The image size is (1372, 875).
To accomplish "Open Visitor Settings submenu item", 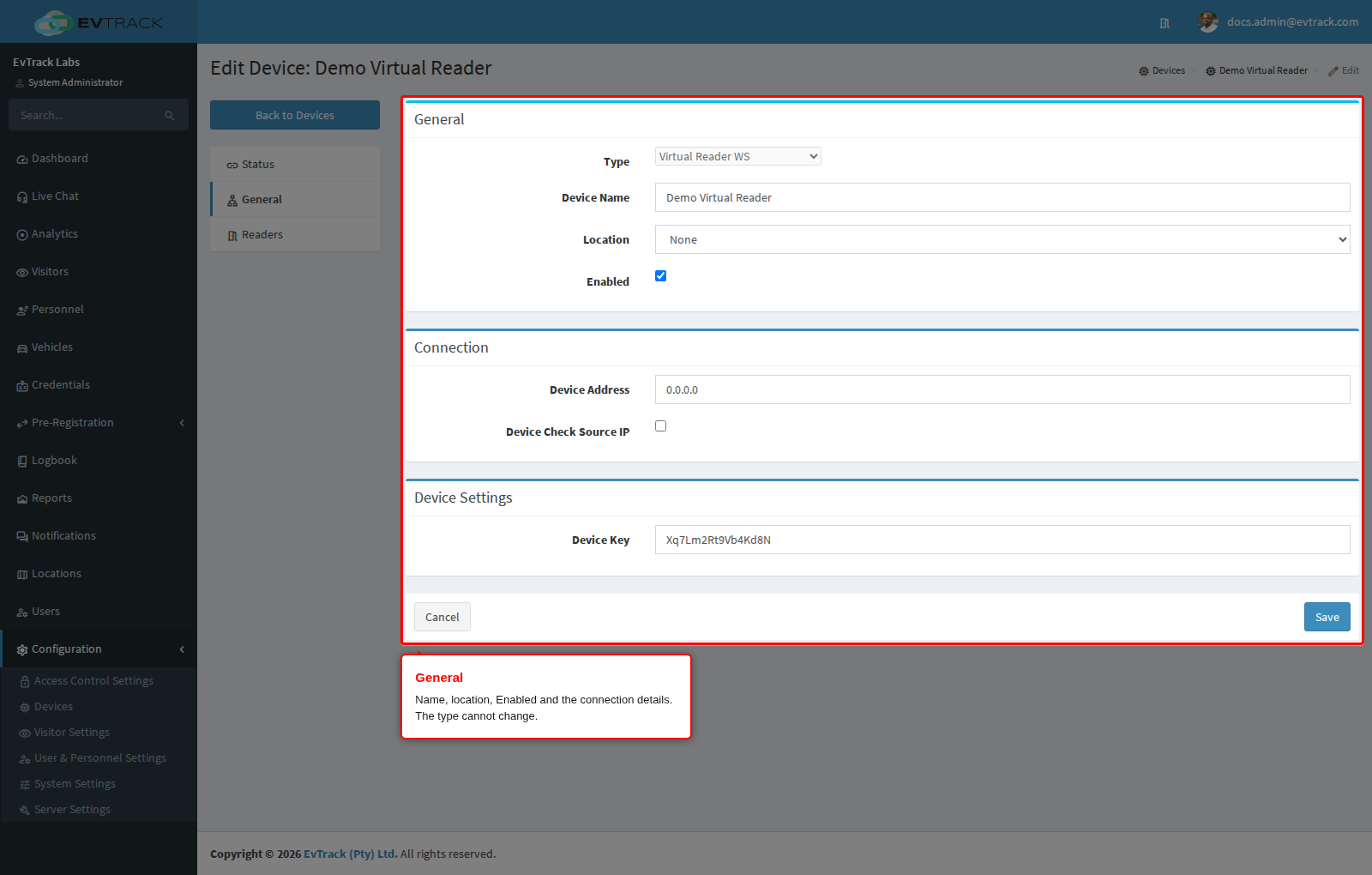I will (72, 733).
